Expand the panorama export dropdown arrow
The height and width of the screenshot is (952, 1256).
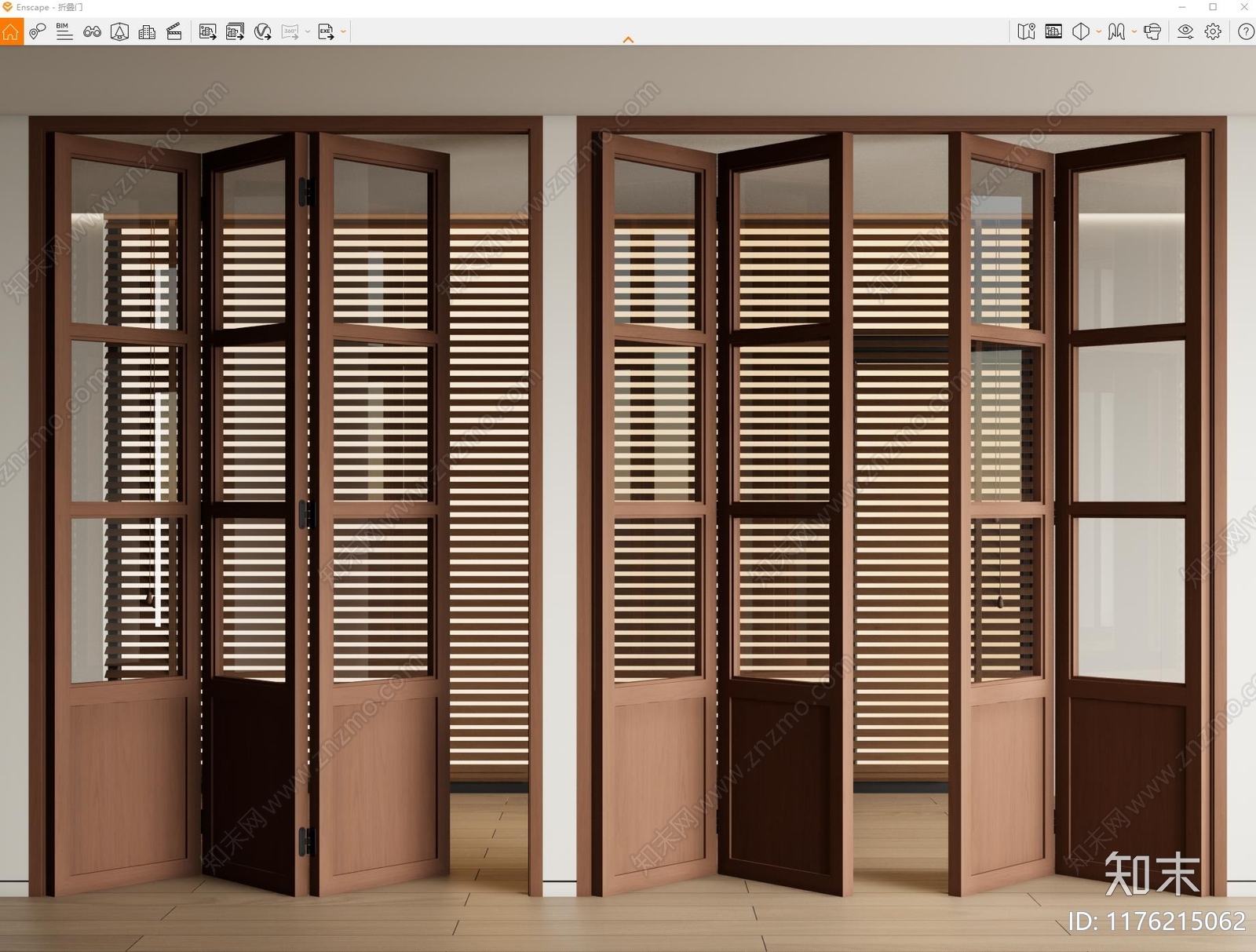(308, 32)
